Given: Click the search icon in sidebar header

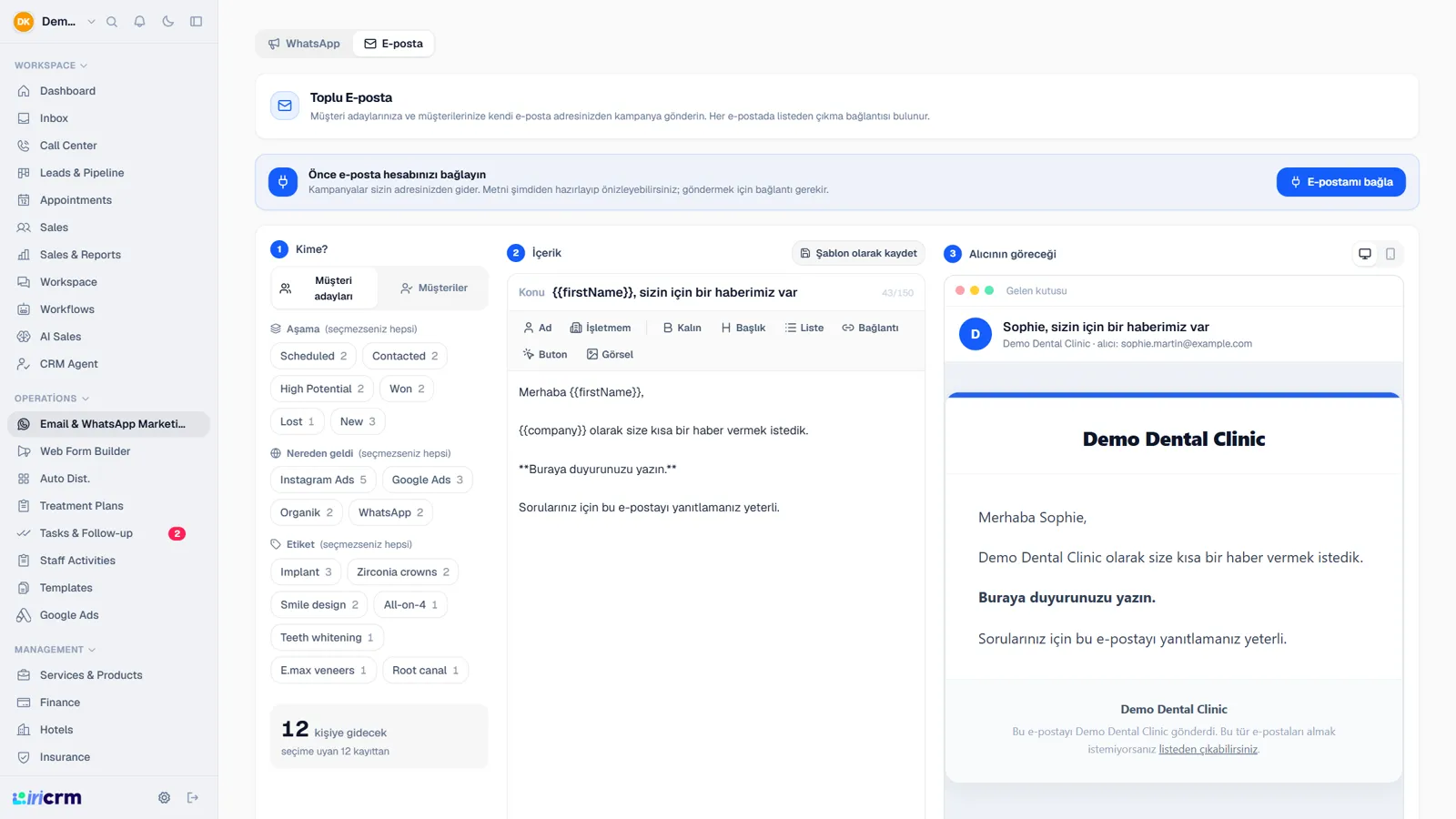Looking at the screenshot, I should [x=112, y=22].
